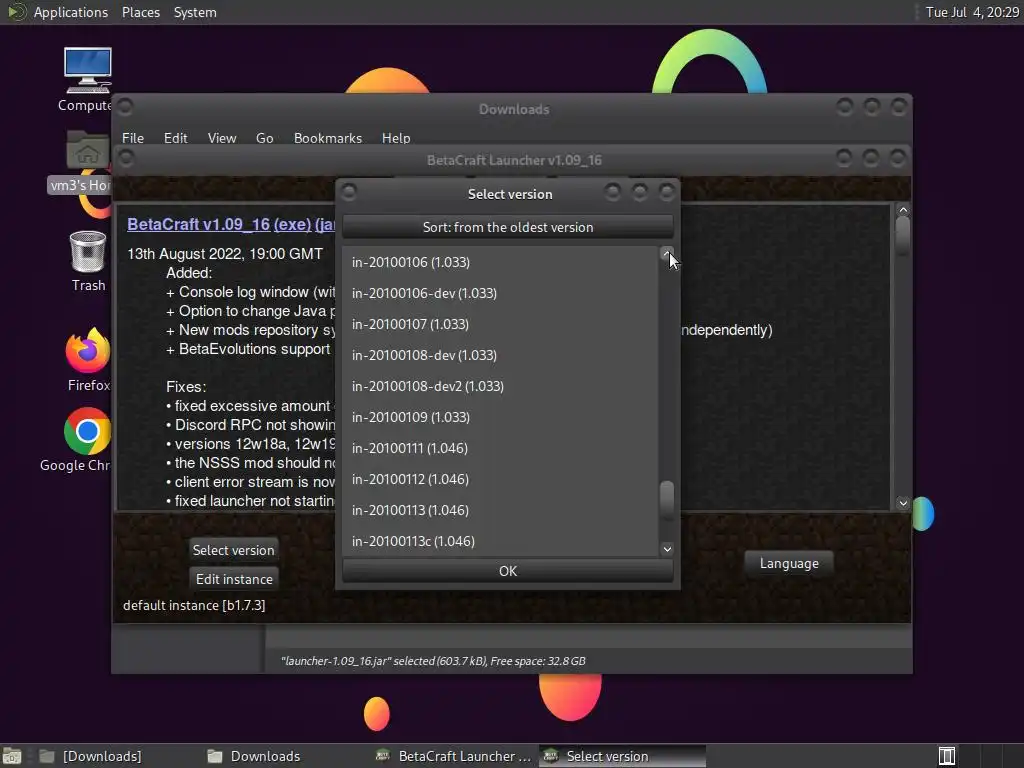Open the Language button in launcher
1024x768 pixels.
[x=789, y=563]
